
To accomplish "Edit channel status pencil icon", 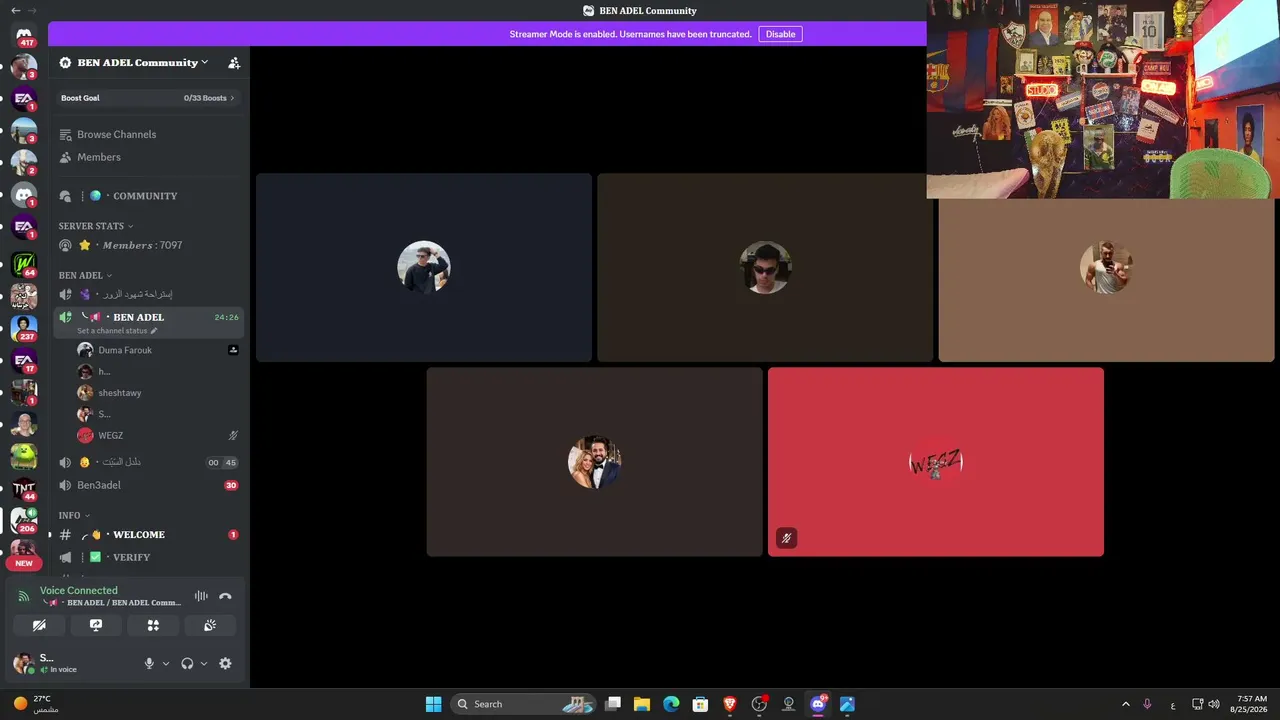I will [x=154, y=331].
